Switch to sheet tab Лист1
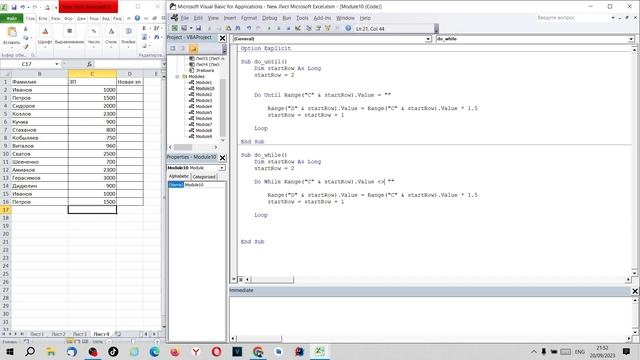The width and height of the screenshot is (640, 360). click(37, 334)
